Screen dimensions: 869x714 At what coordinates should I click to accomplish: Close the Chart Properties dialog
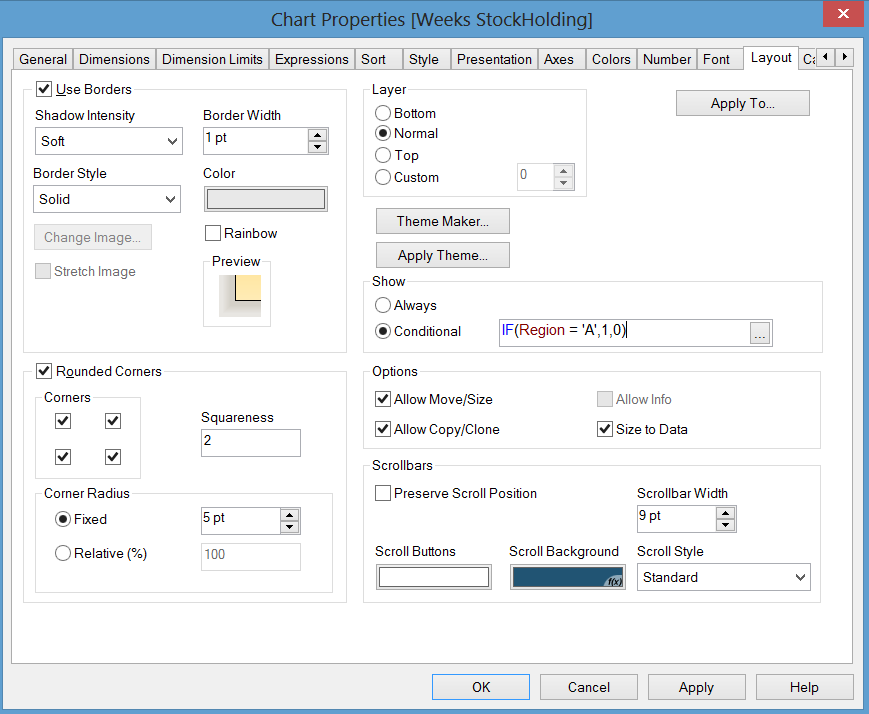[837, 15]
